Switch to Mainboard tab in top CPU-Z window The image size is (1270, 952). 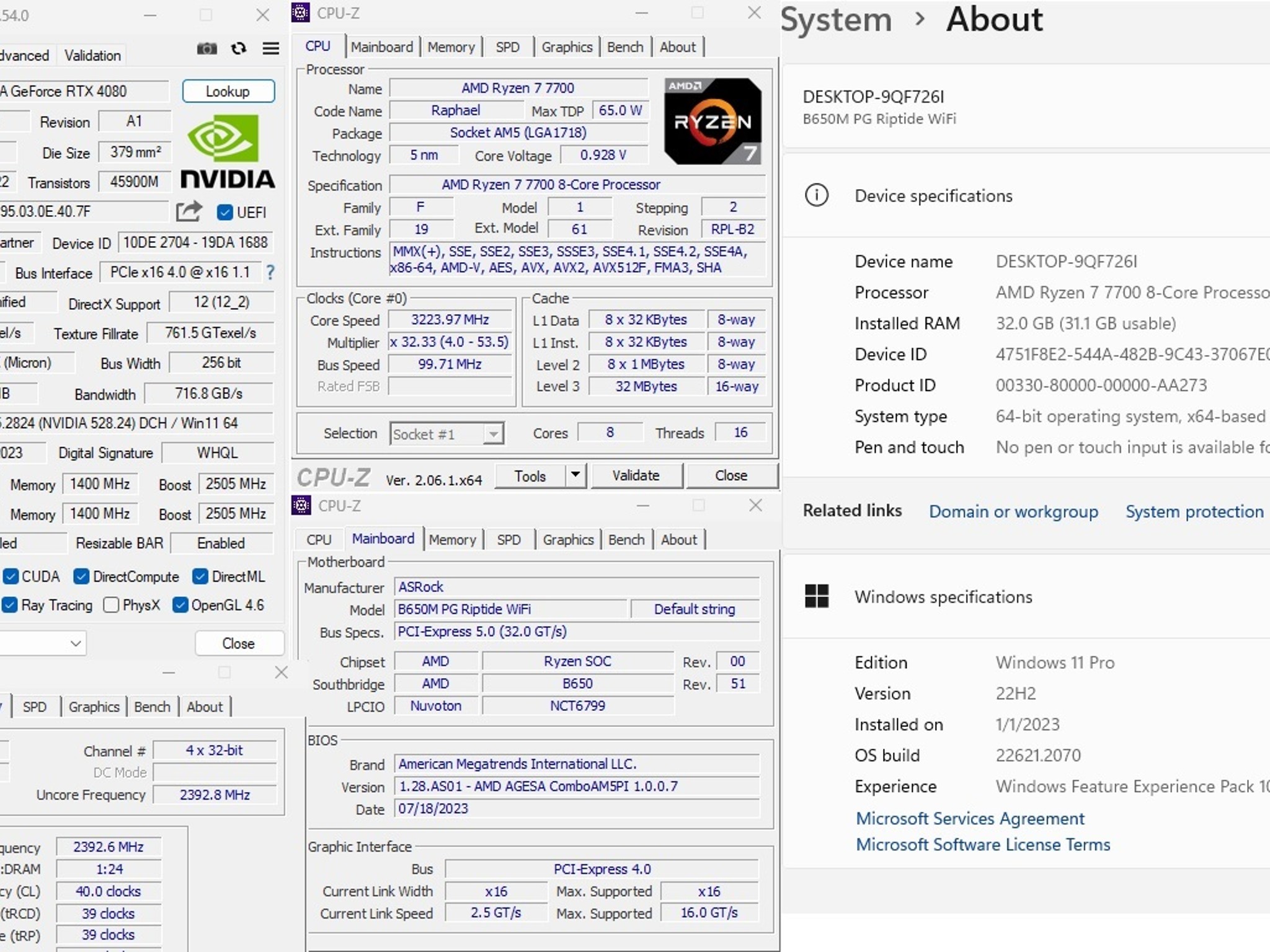(382, 47)
